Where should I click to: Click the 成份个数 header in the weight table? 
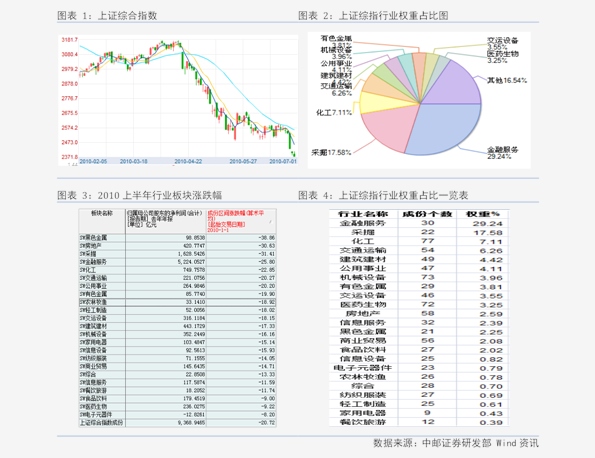(427, 214)
